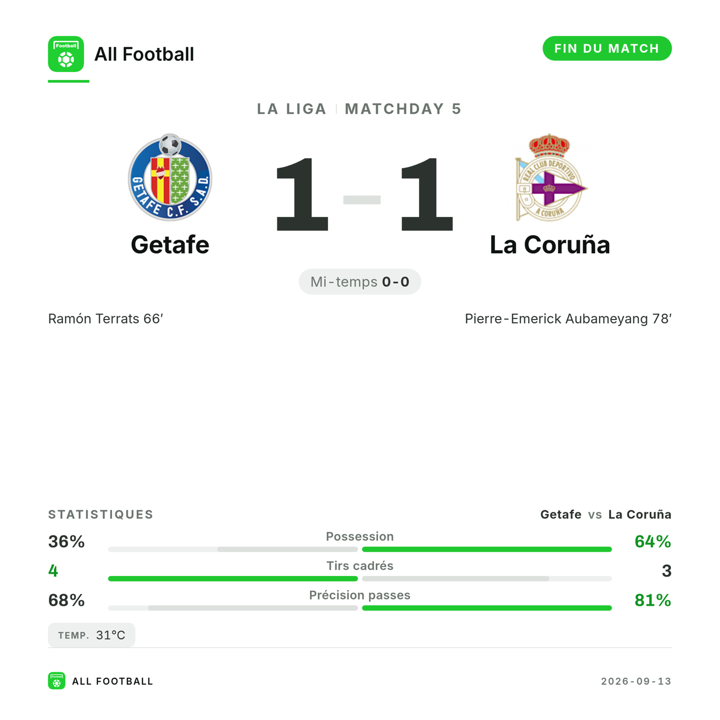The width and height of the screenshot is (720, 720).
Task: Click the Getafe C.F. club crest
Action: (x=170, y=177)
